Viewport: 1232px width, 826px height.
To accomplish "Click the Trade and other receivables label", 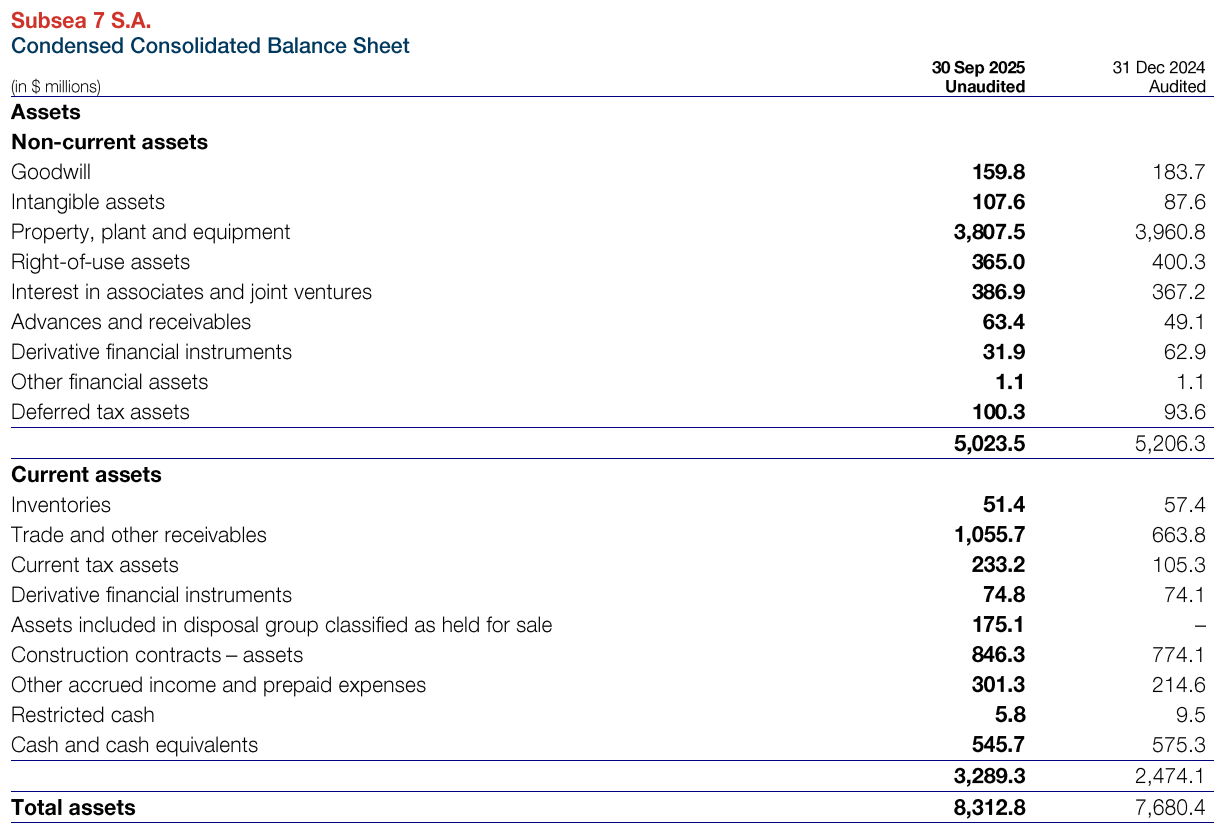I will [139, 535].
